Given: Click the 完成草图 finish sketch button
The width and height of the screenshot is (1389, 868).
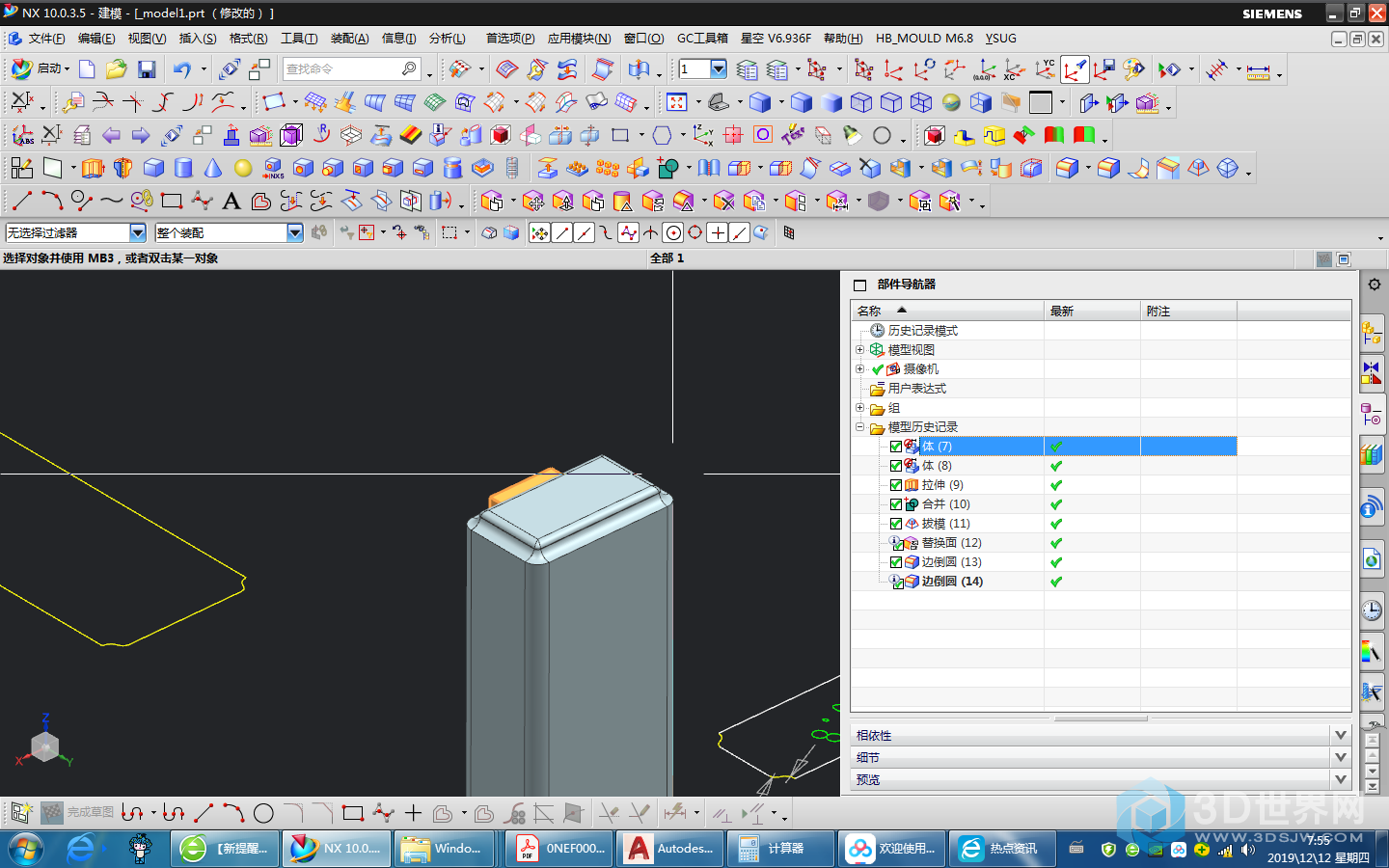Looking at the screenshot, I should point(78,812).
